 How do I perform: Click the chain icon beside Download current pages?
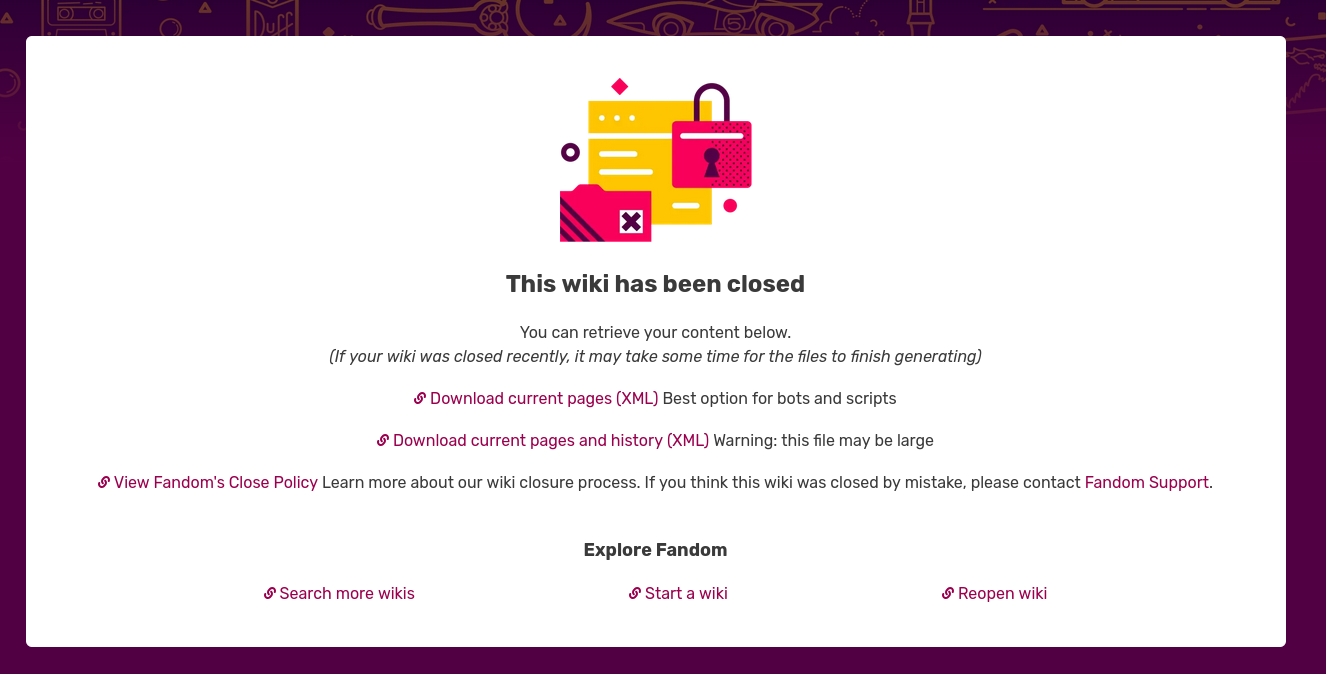pos(420,398)
